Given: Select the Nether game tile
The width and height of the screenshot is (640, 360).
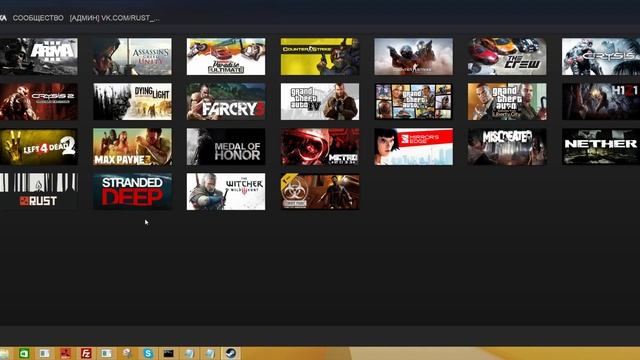Looking at the screenshot, I should coord(601,147).
